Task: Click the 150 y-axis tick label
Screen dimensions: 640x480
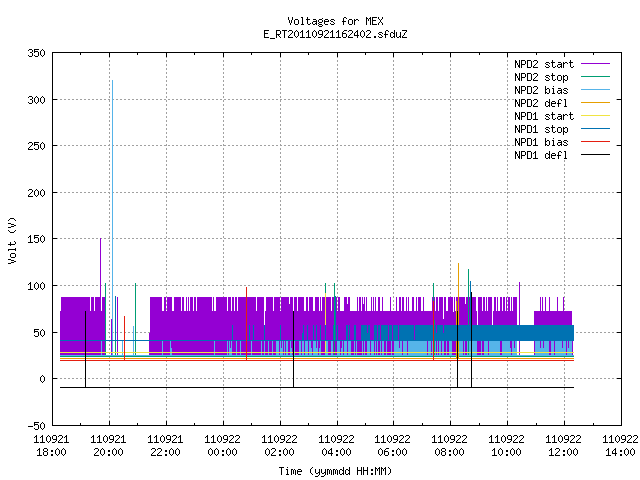Action: 36,239
